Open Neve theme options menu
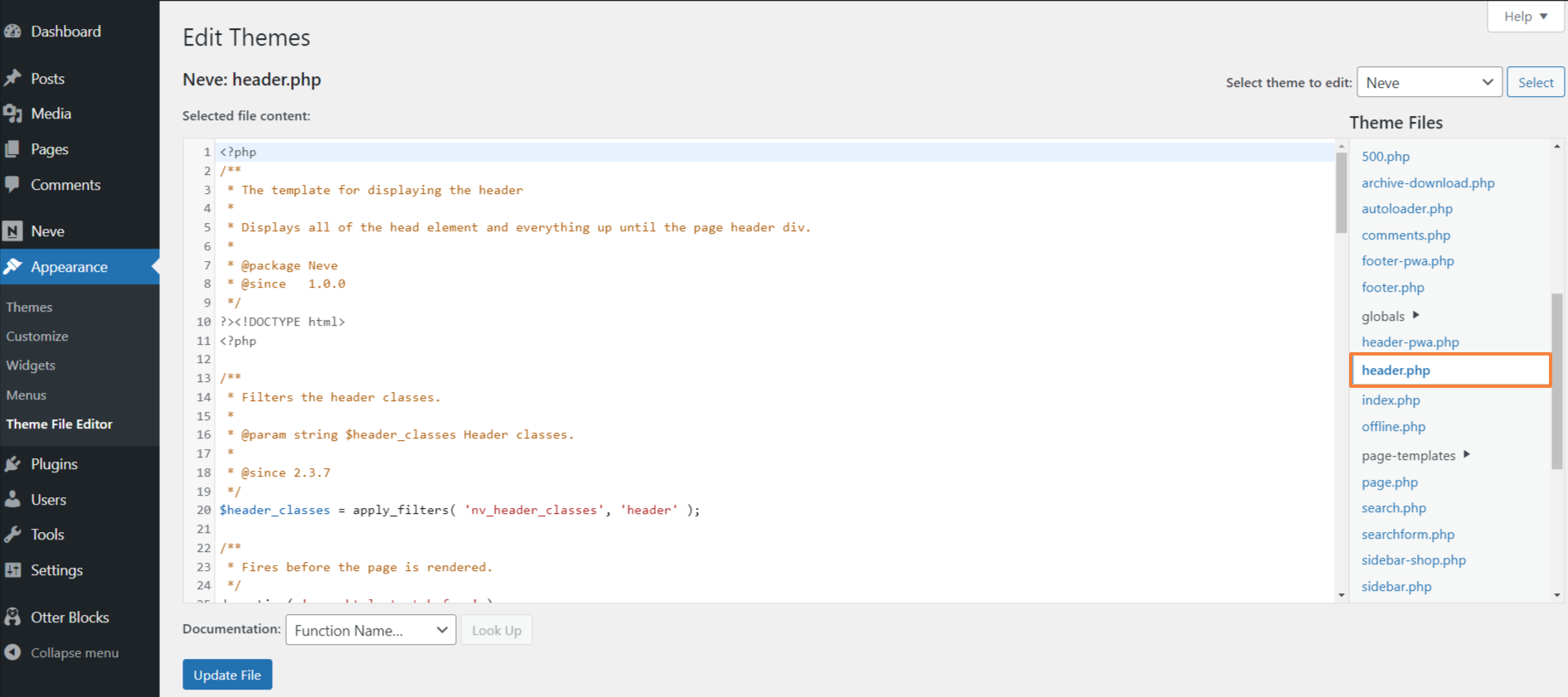The height and width of the screenshot is (697, 1568). tap(47, 231)
